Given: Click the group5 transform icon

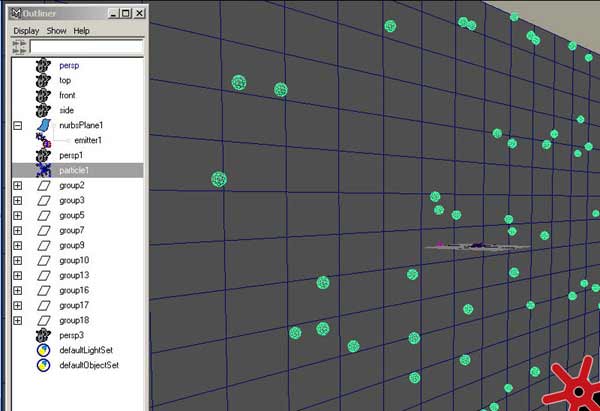Looking at the screenshot, I should pos(44,215).
